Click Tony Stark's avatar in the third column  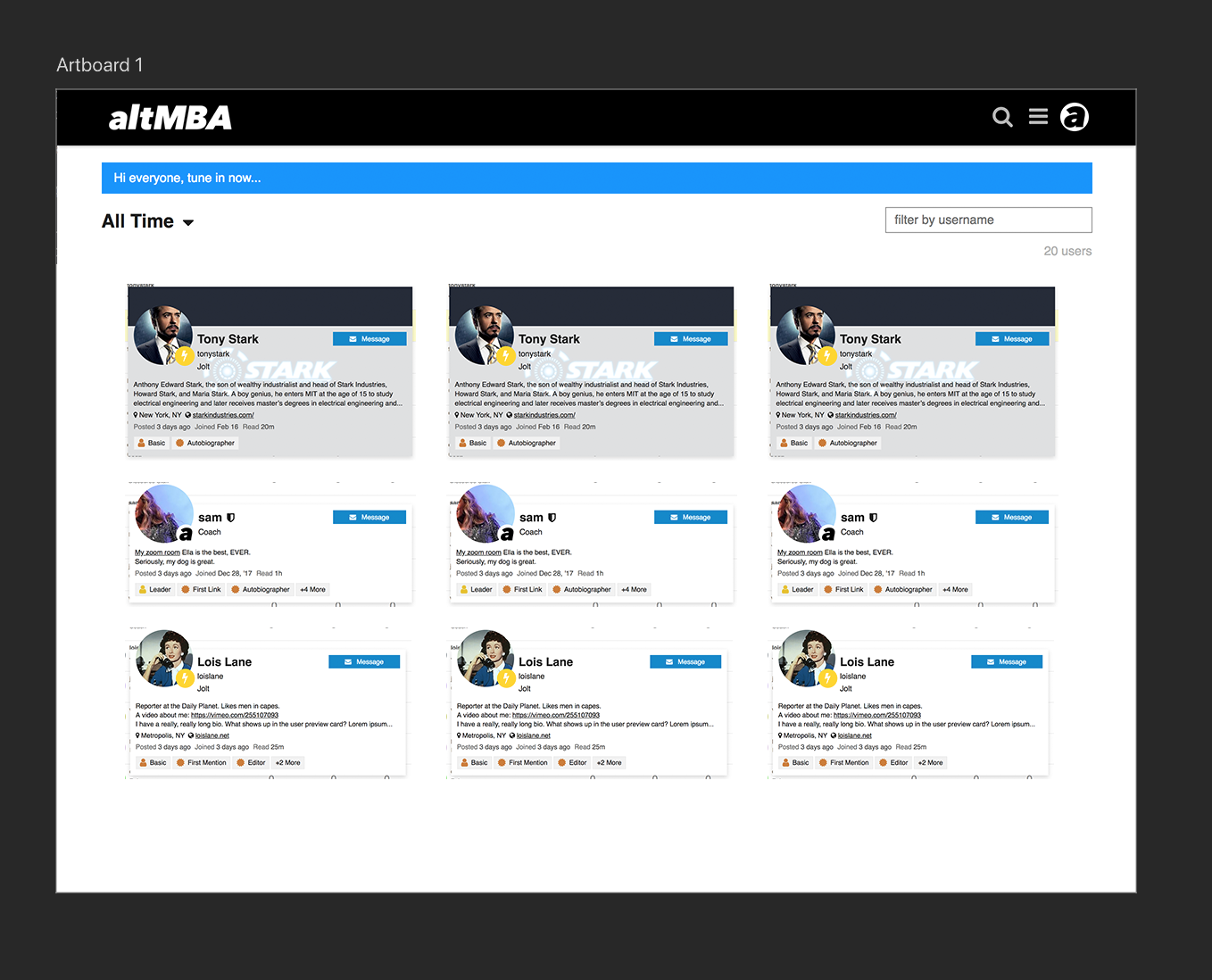(x=805, y=336)
